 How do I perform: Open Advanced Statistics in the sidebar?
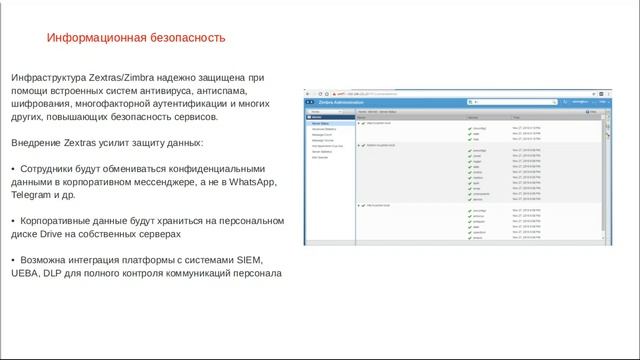click(324, 129)
